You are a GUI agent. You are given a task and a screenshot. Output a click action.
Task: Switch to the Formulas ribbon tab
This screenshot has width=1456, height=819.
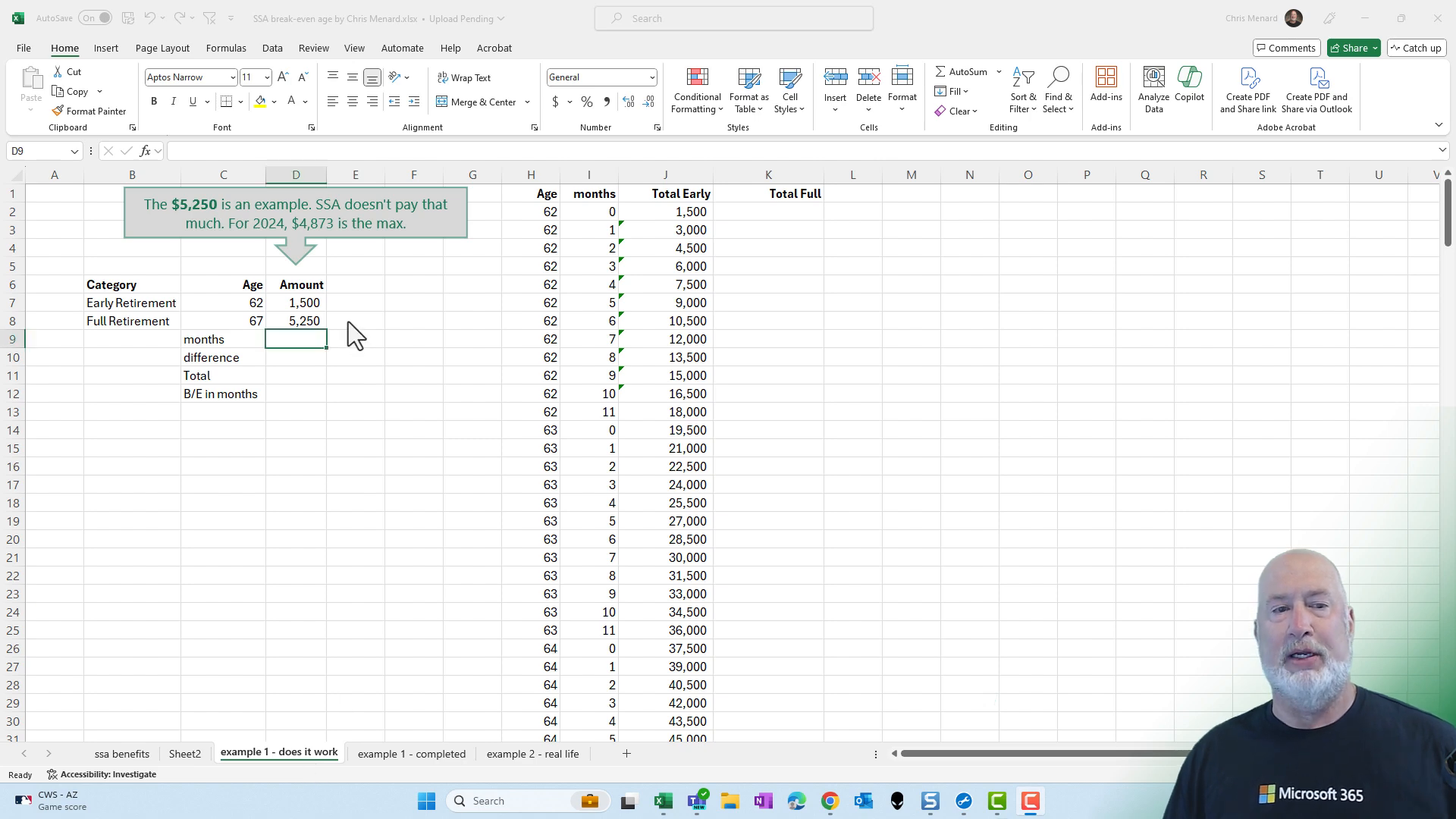[226, 48]
